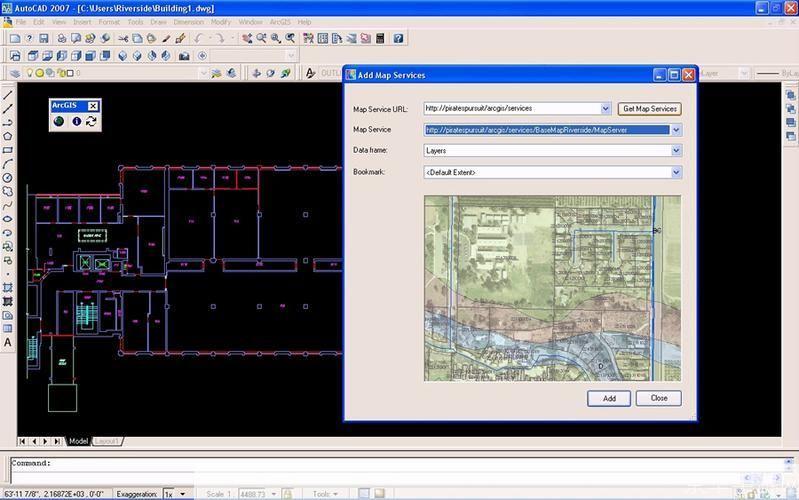
Task: Open the Draw menu
Action: tap(158, 22)
